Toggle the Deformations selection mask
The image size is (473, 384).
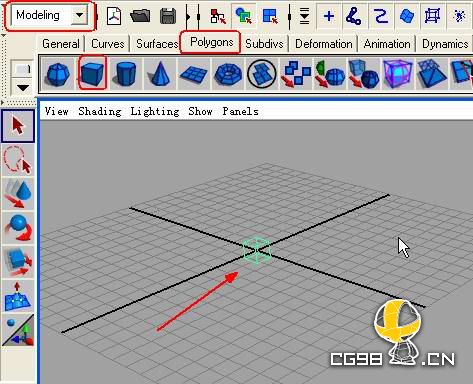(x=432, y=16)
